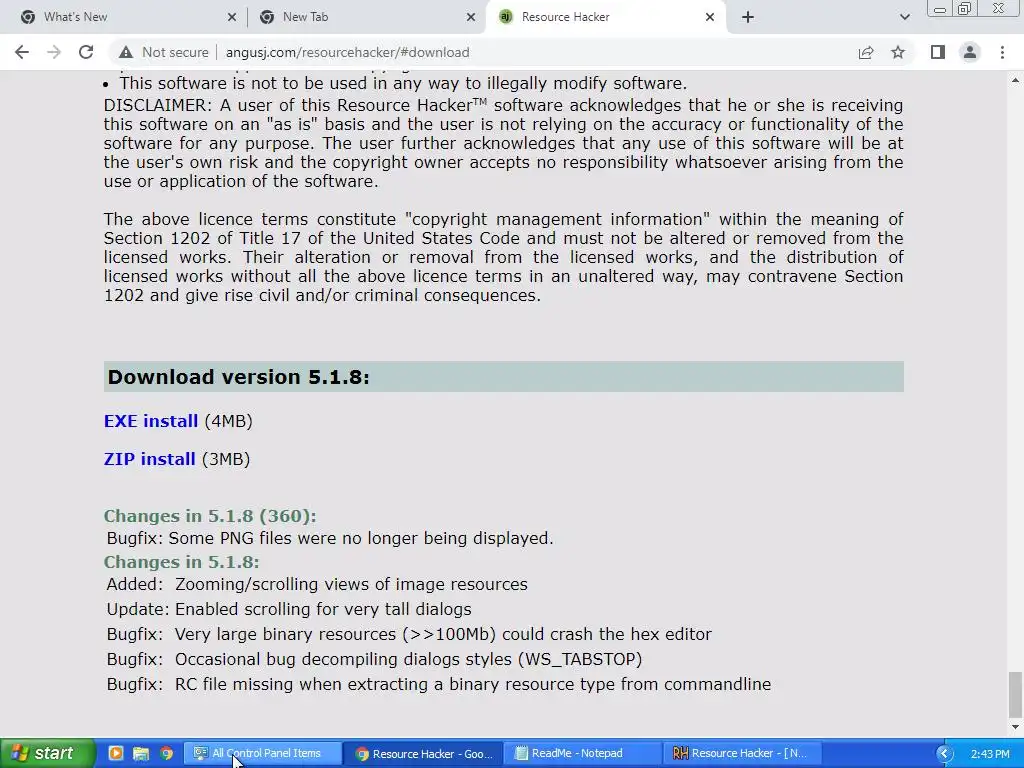1024x768 pixels.
Task: Click the '(4MB)' size text
Action: tap(229, 421)
